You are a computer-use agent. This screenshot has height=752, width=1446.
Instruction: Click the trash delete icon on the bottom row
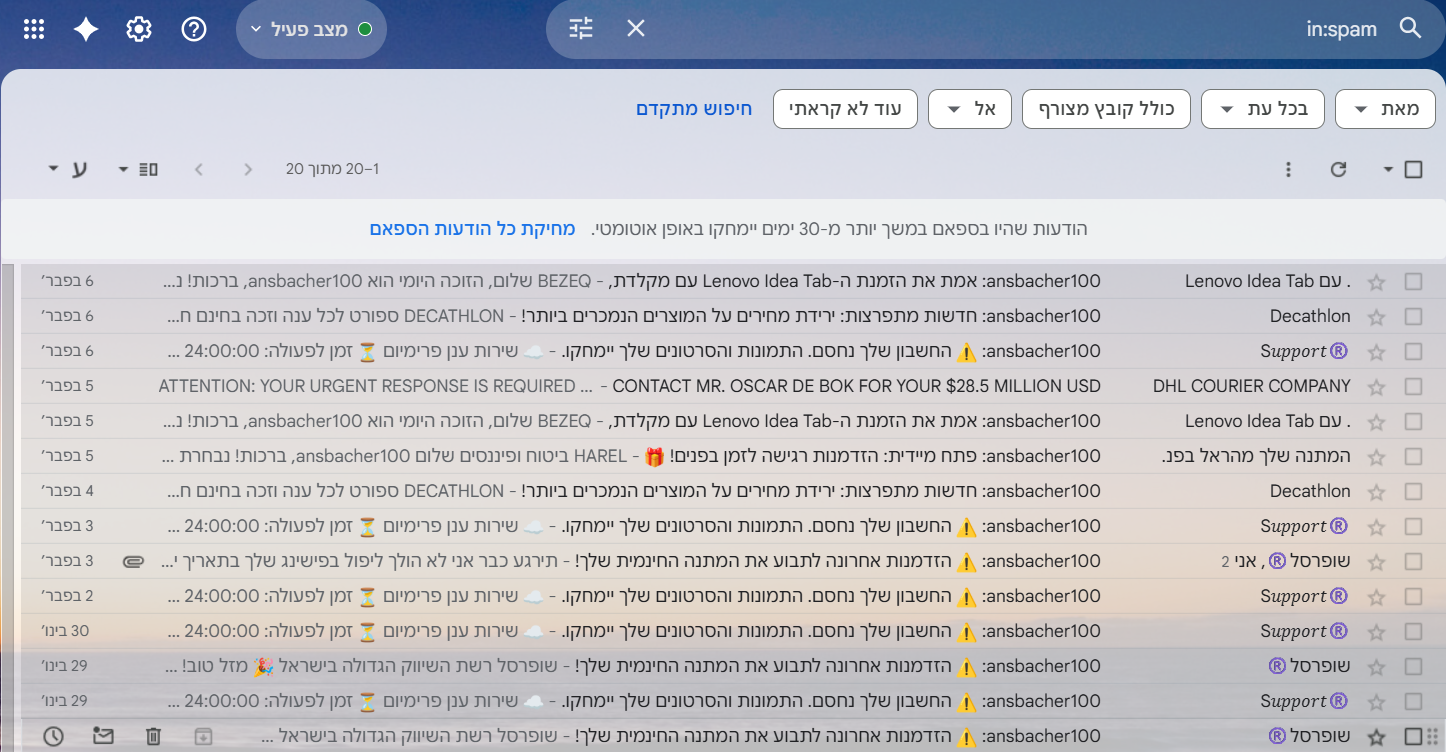tap(153, 737)
